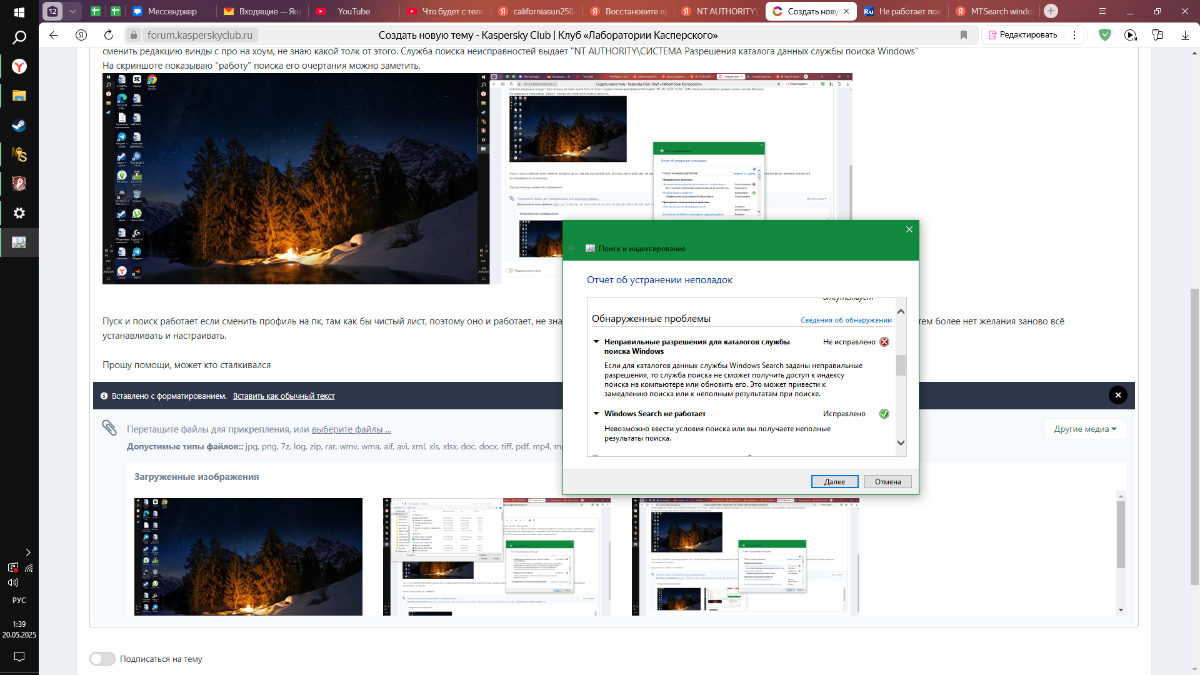Open the Другие медиа dropdown
The width and height of the screenshot is (1200, 675).
click(x=1085, y=429)
